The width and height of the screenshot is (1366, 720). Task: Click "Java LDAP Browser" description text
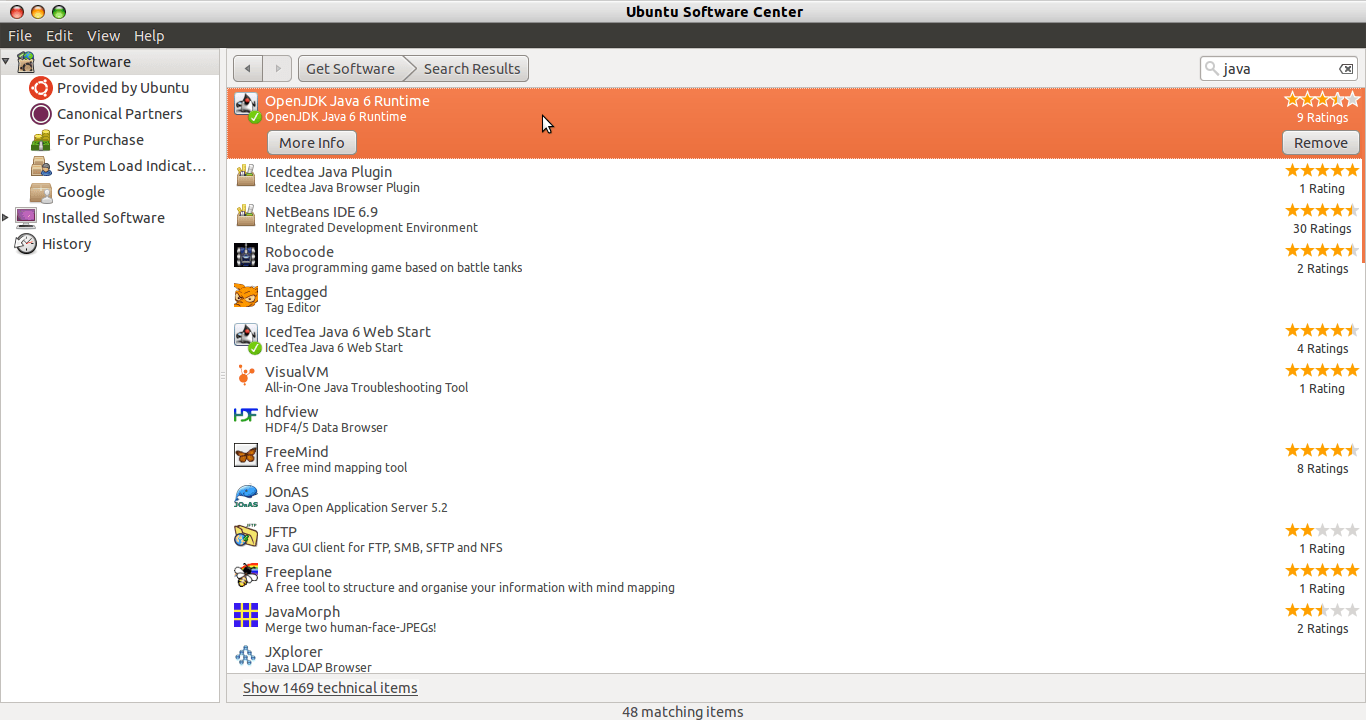(x=318, y=668)
